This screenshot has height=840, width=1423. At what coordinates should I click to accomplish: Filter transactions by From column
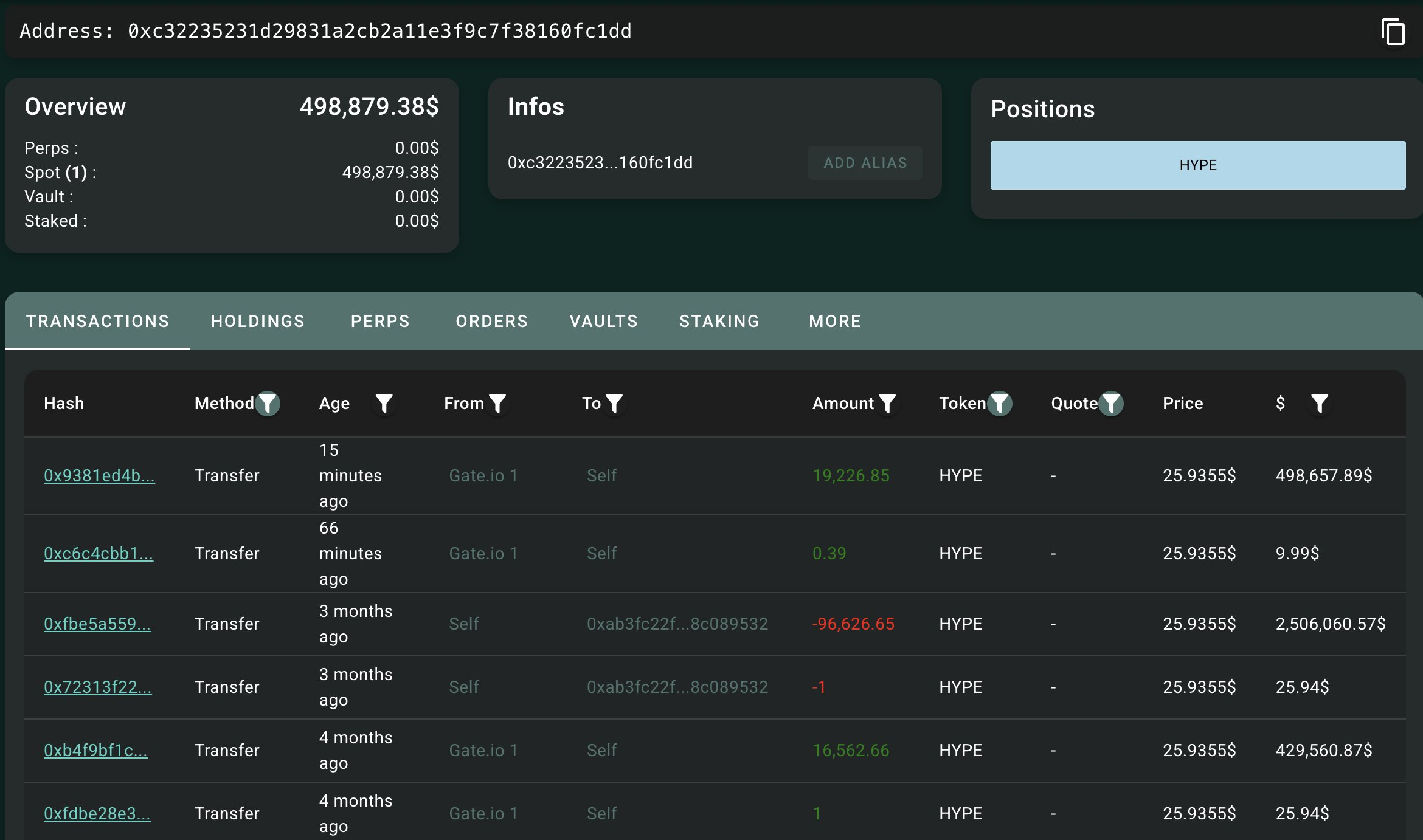point(497,404)
